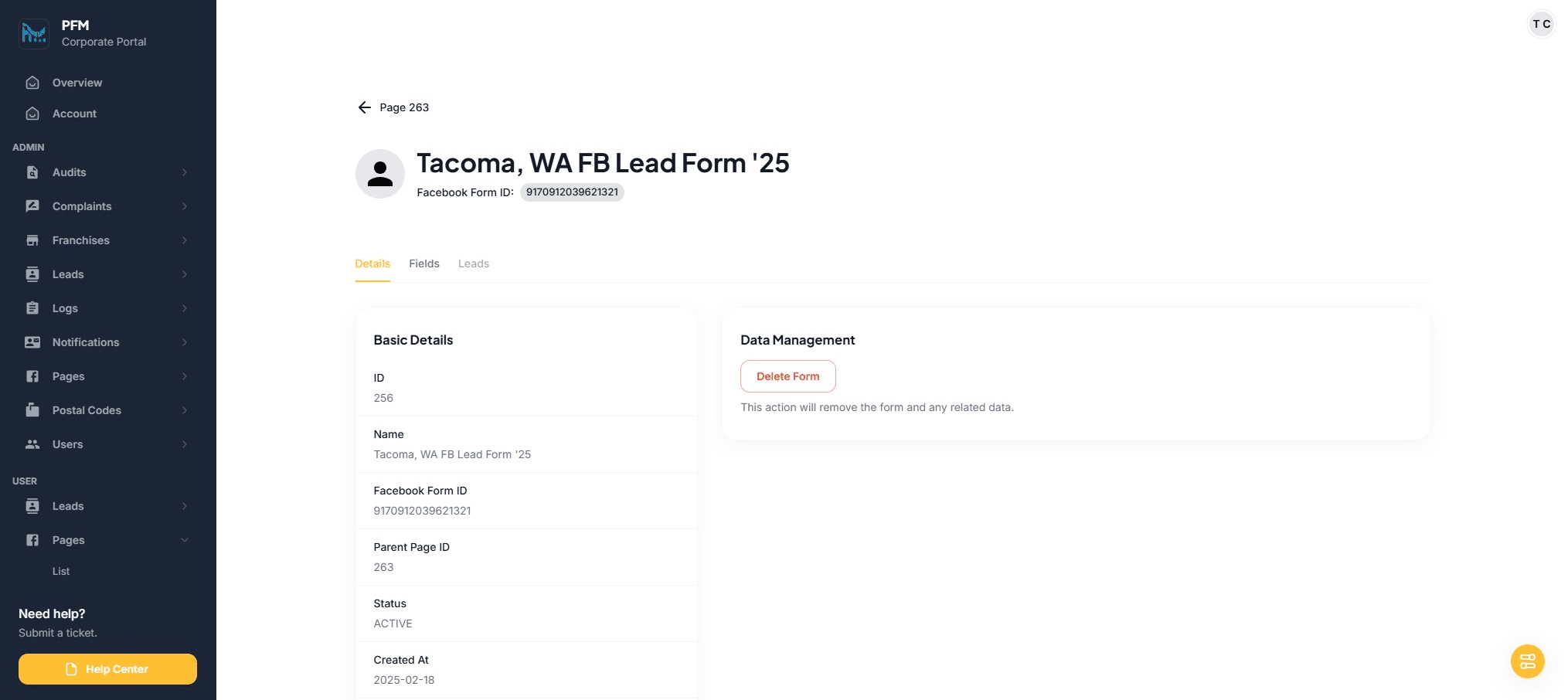Expand the Logs menu chevron
This screenshot has height=700, width=1568.
pyautogui.click(x=185, y=308)
